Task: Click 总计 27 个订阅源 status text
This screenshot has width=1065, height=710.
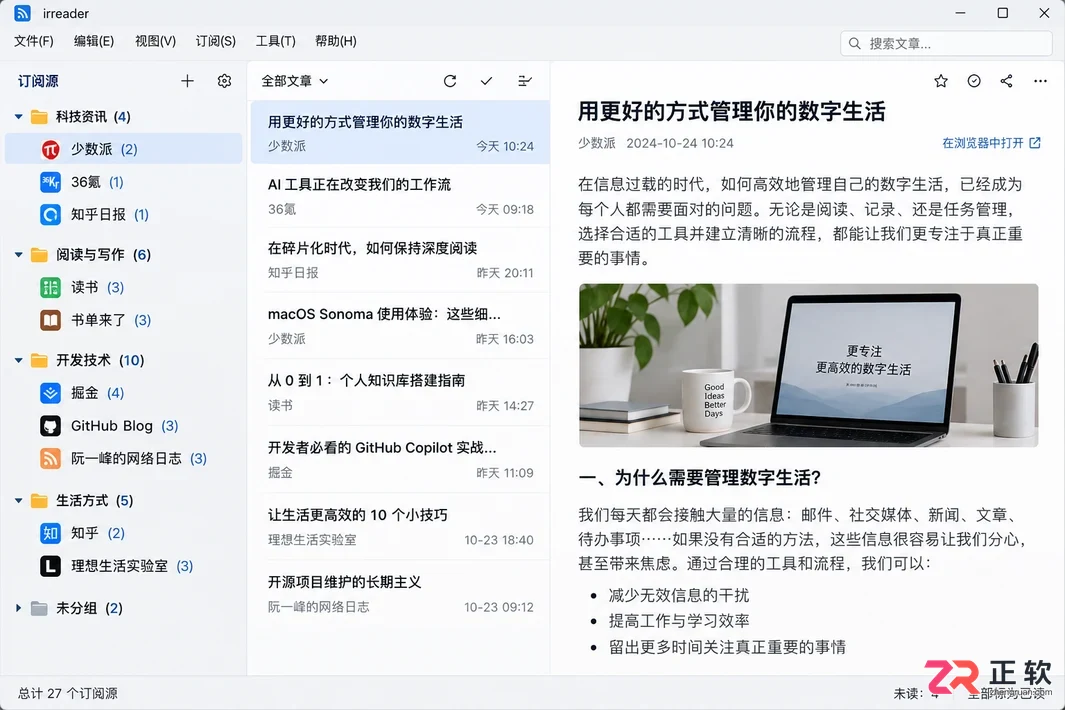Action: tap(67, 693)
